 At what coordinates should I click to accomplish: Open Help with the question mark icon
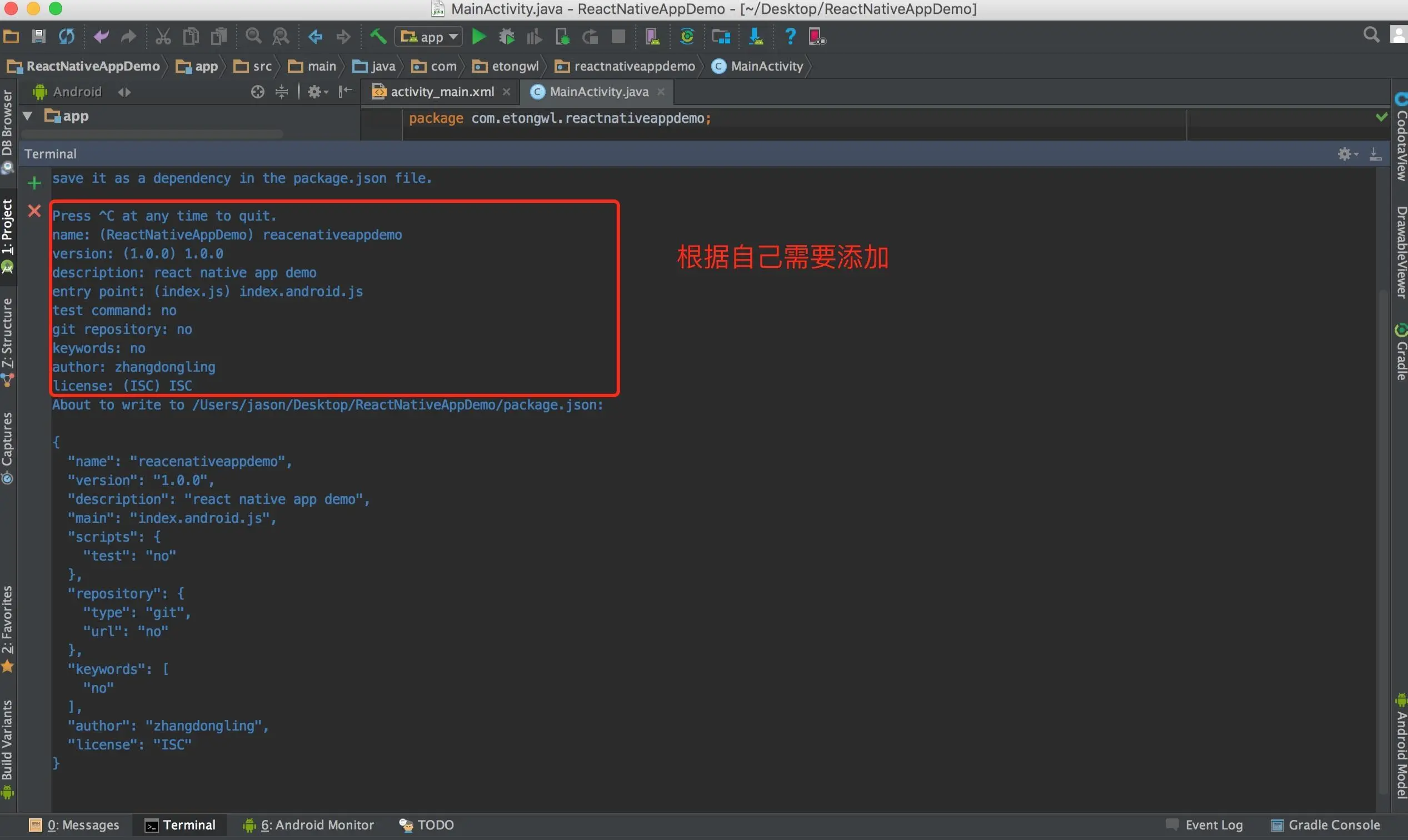point(790,37)
